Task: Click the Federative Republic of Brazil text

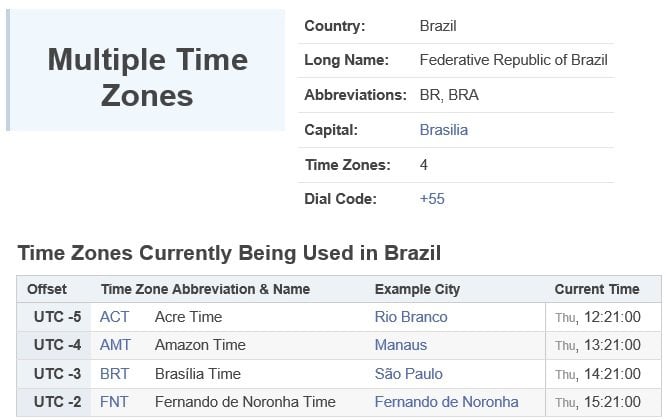Action: (x=514, y=60)
